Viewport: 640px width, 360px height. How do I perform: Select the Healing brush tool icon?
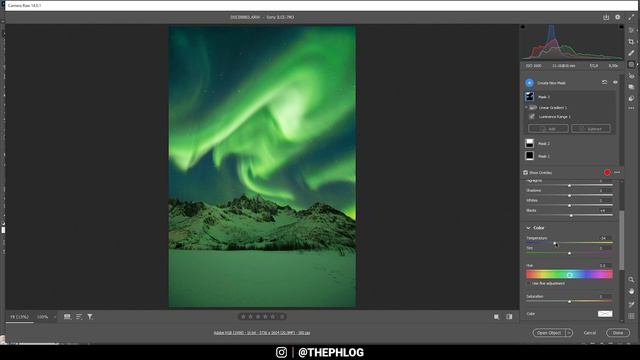631,53
